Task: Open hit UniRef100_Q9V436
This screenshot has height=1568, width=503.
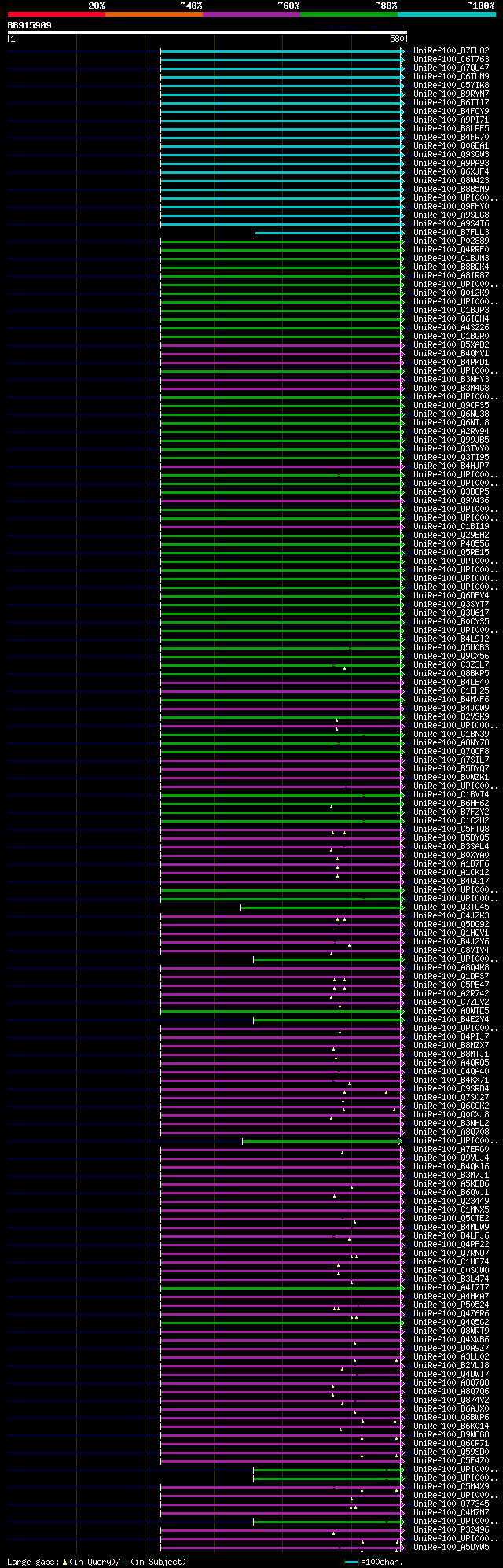Action: tap(451, 500)
